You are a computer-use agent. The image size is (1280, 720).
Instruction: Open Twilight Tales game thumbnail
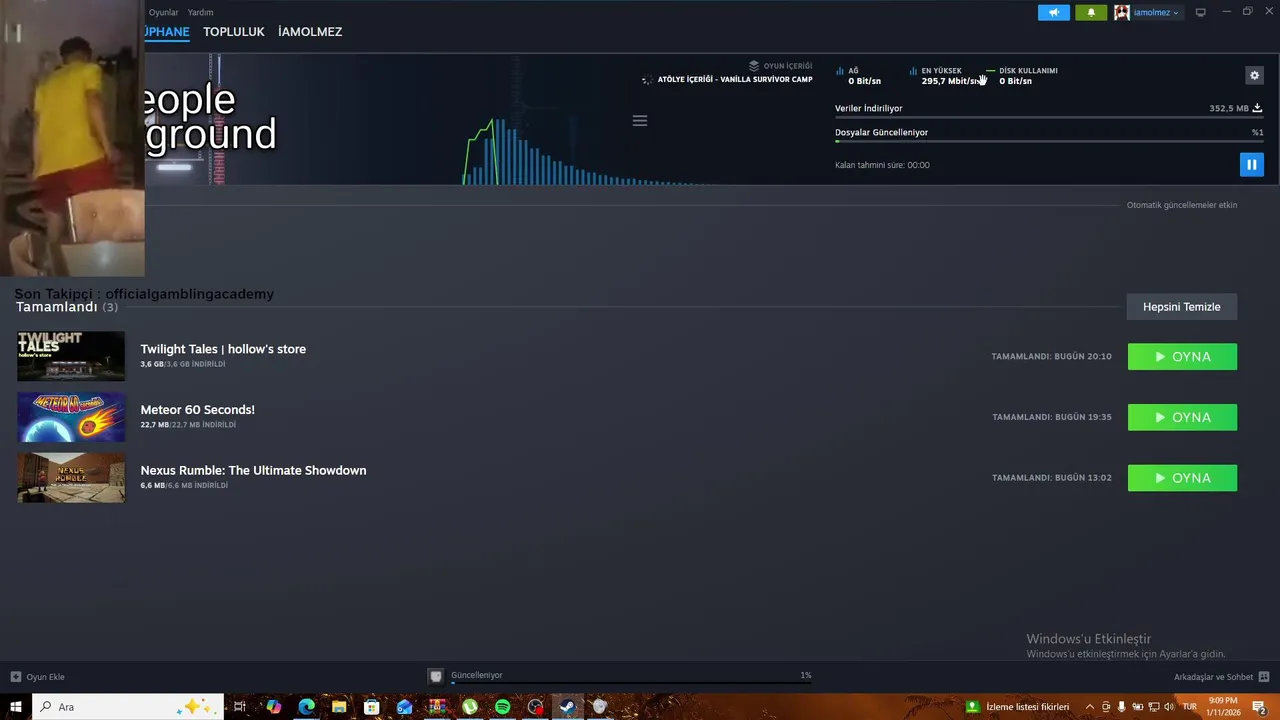point(71,356)
